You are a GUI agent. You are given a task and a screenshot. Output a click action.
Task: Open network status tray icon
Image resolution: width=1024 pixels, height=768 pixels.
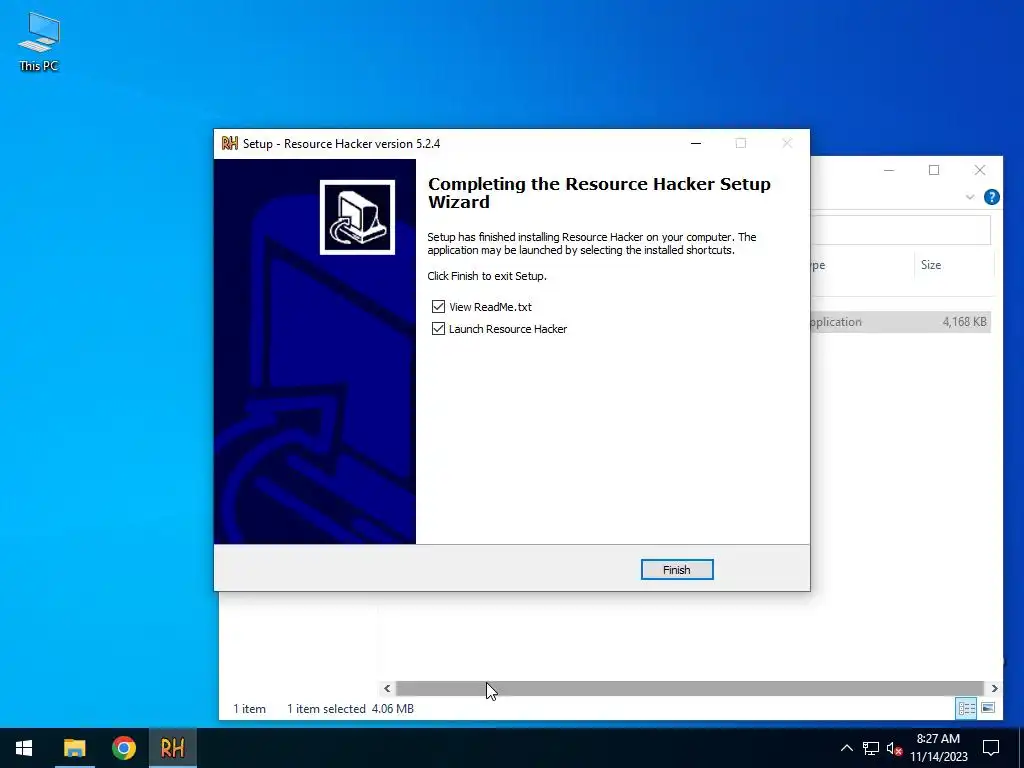(x=871, y=748)
